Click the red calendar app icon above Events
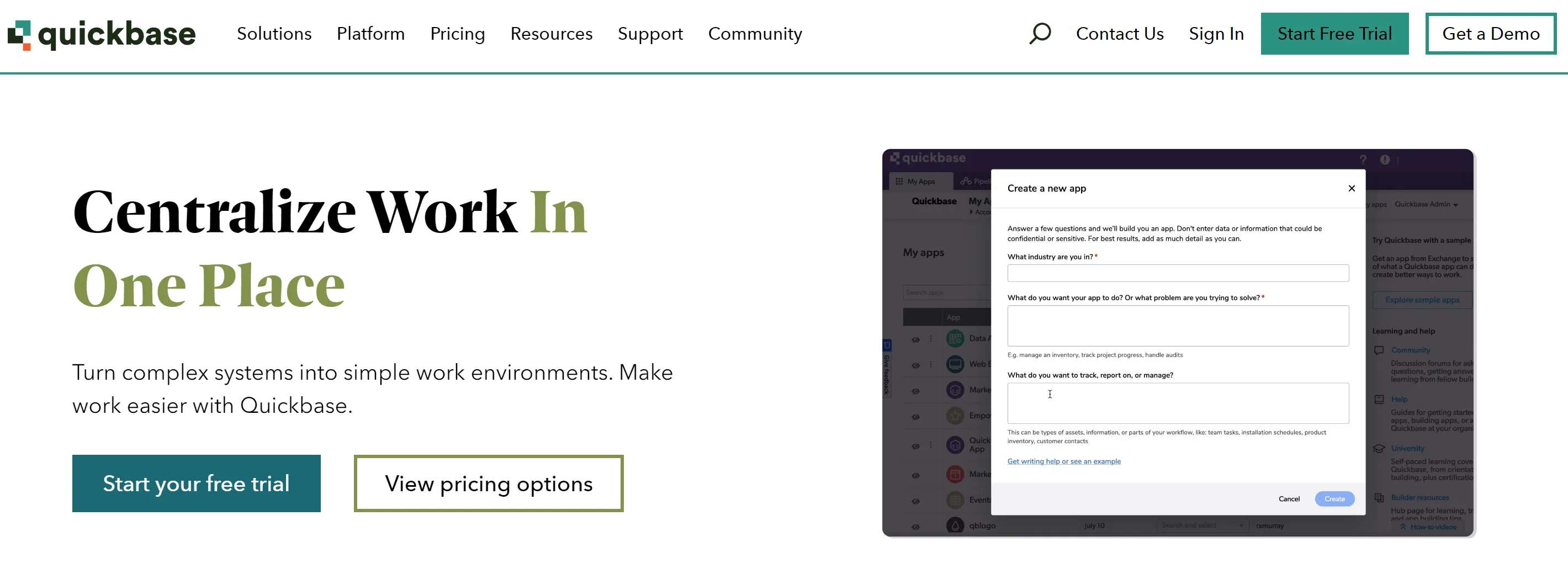1568x574 pixels. [x=955, y=474]
